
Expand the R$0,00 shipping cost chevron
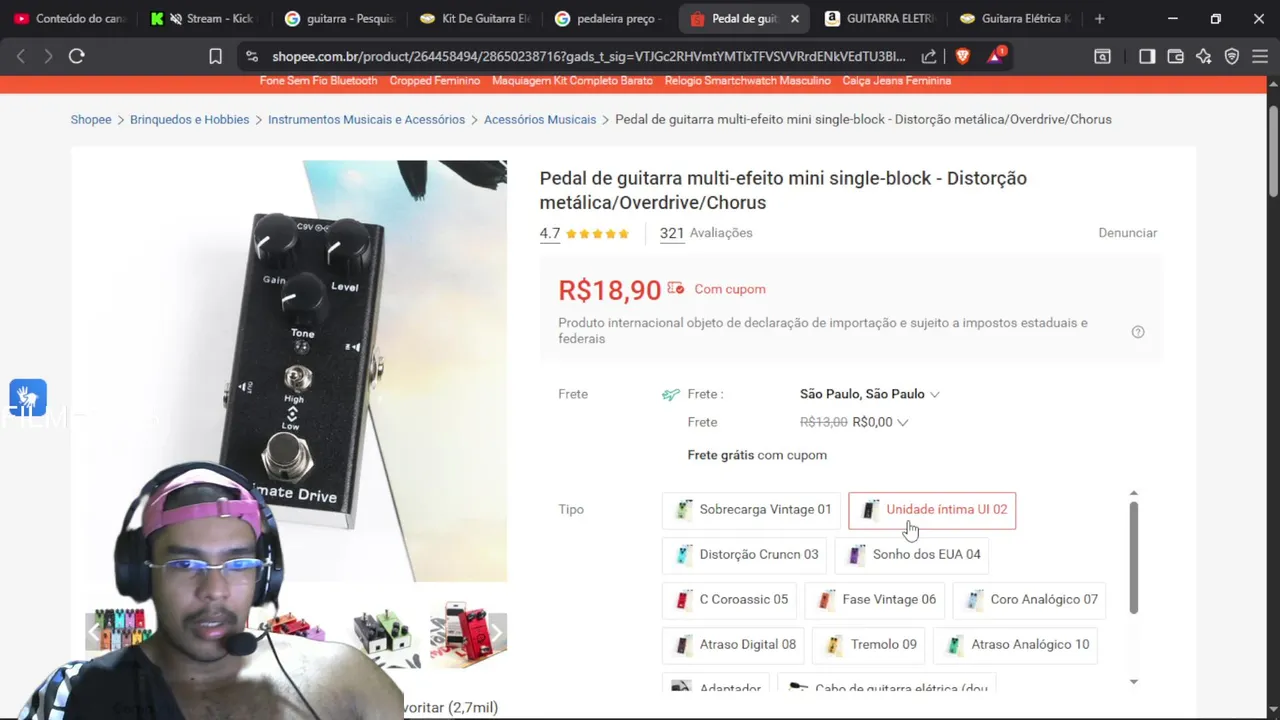tap(902, 422)
